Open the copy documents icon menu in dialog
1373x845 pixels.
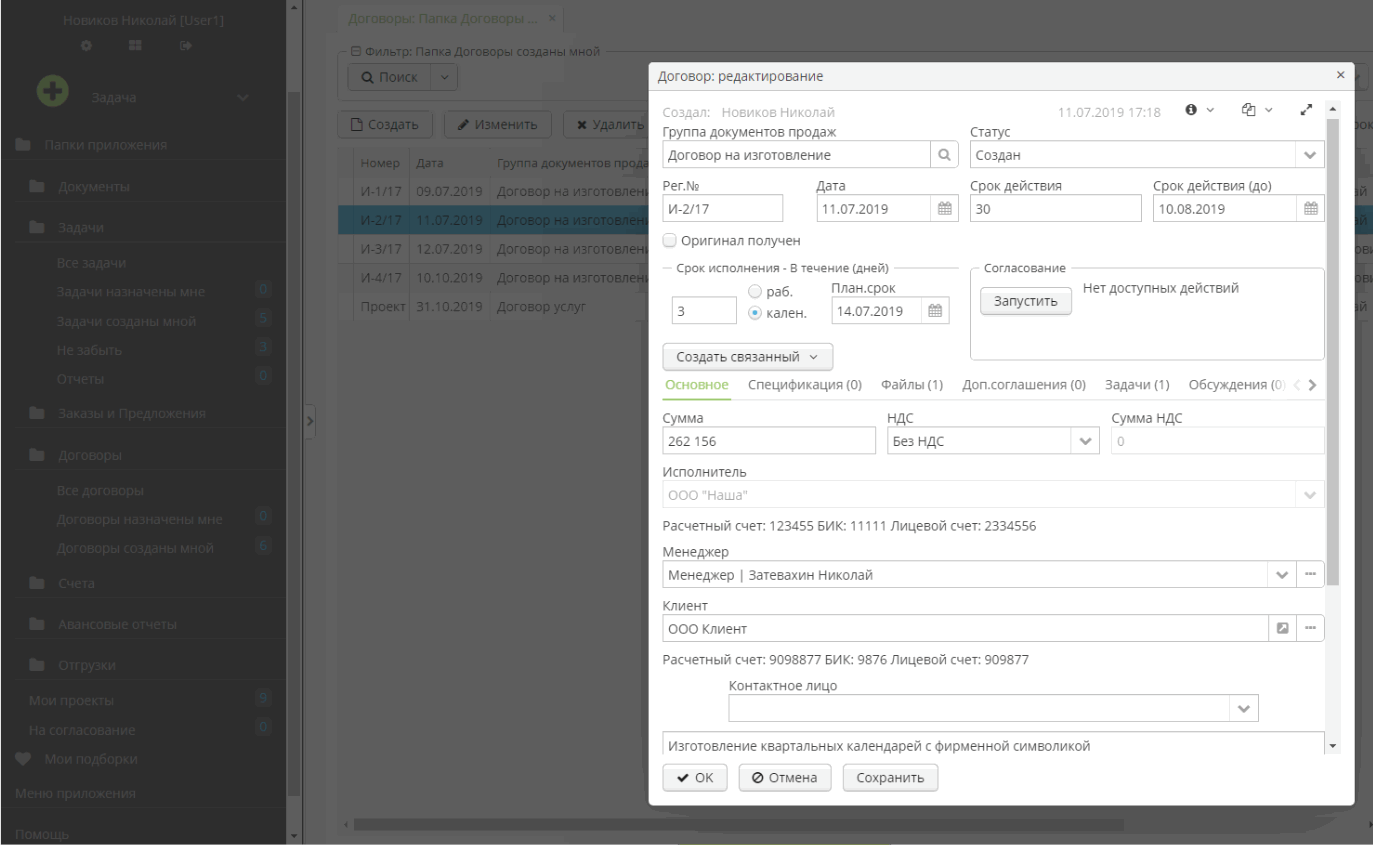[1257, 110]
